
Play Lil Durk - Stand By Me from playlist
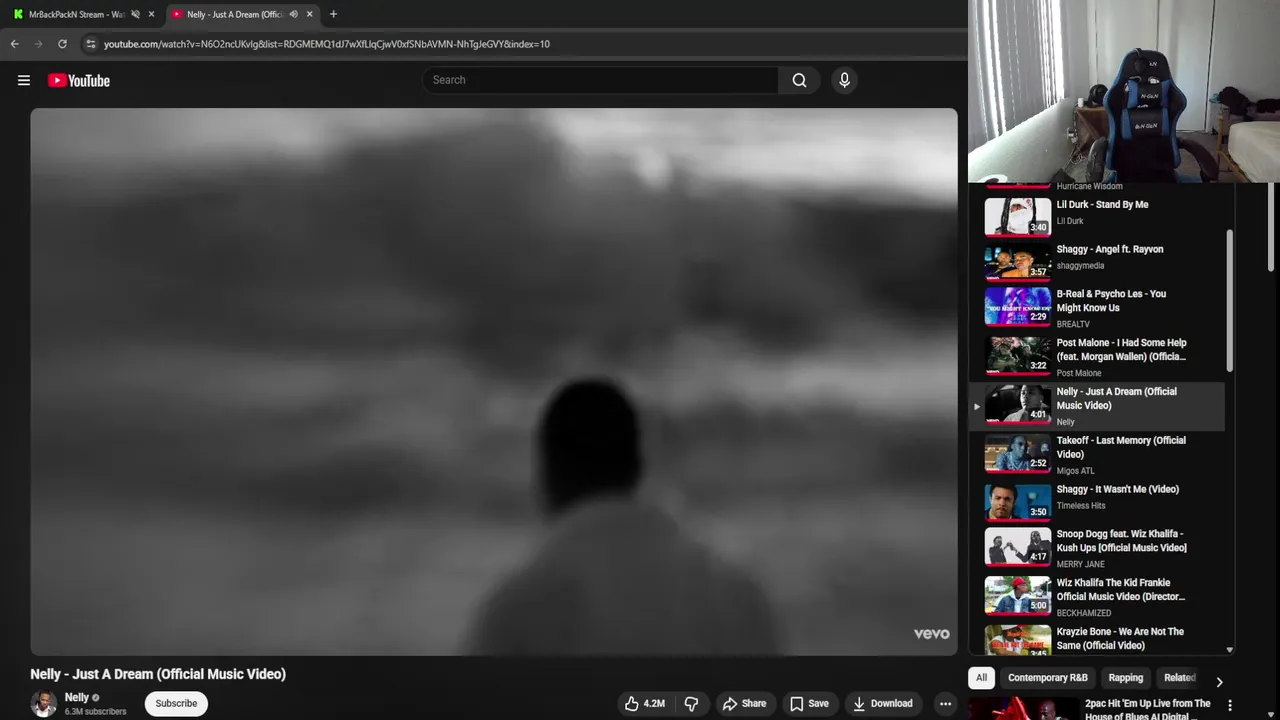point(1102,205)
